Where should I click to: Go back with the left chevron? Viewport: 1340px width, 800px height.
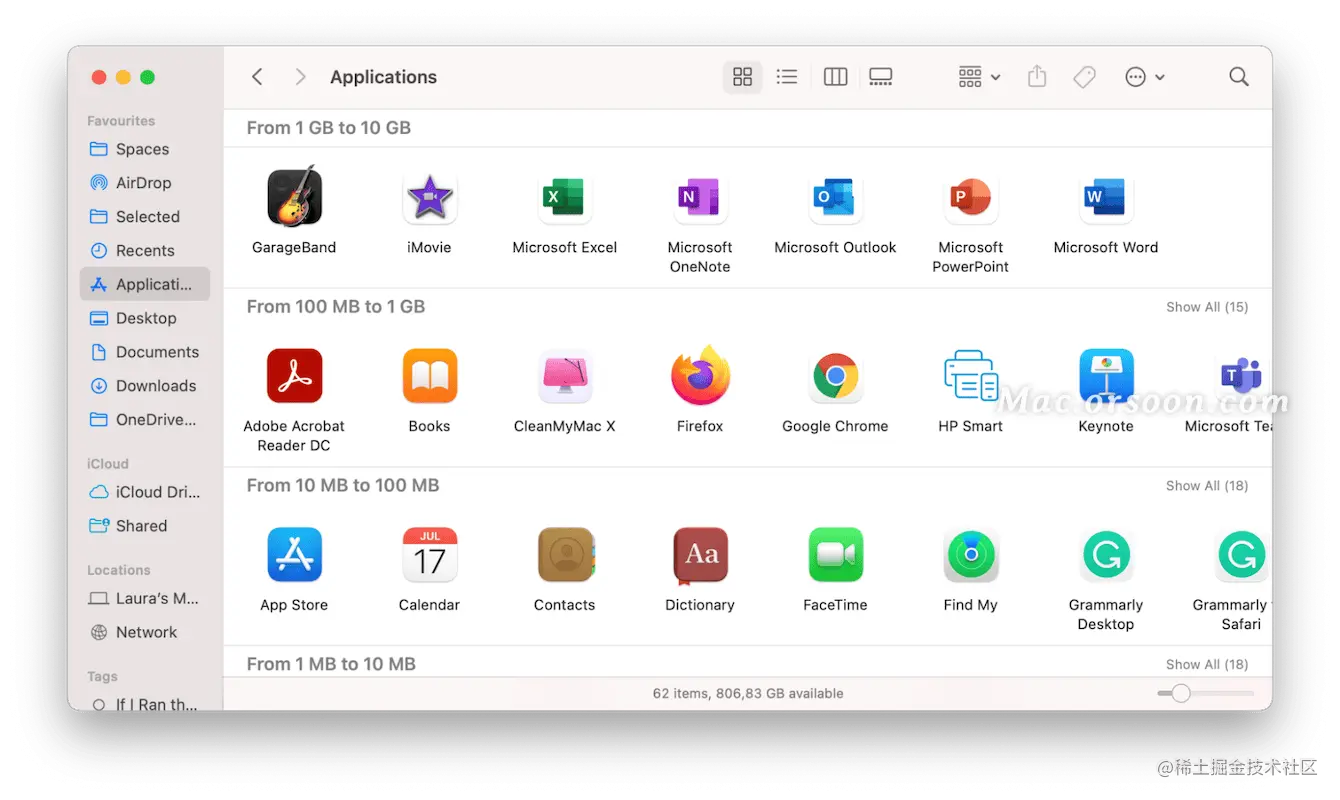(x=257, y=77)
